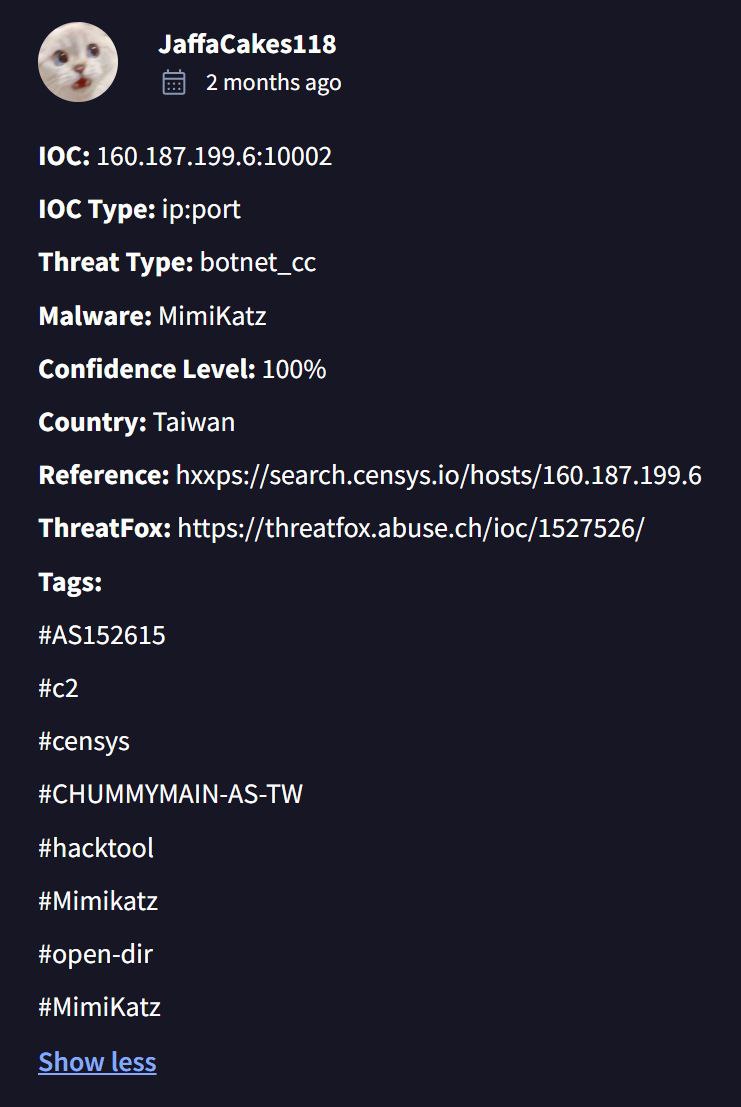
Task: Open the #censys tag
Action: [84, 741]
